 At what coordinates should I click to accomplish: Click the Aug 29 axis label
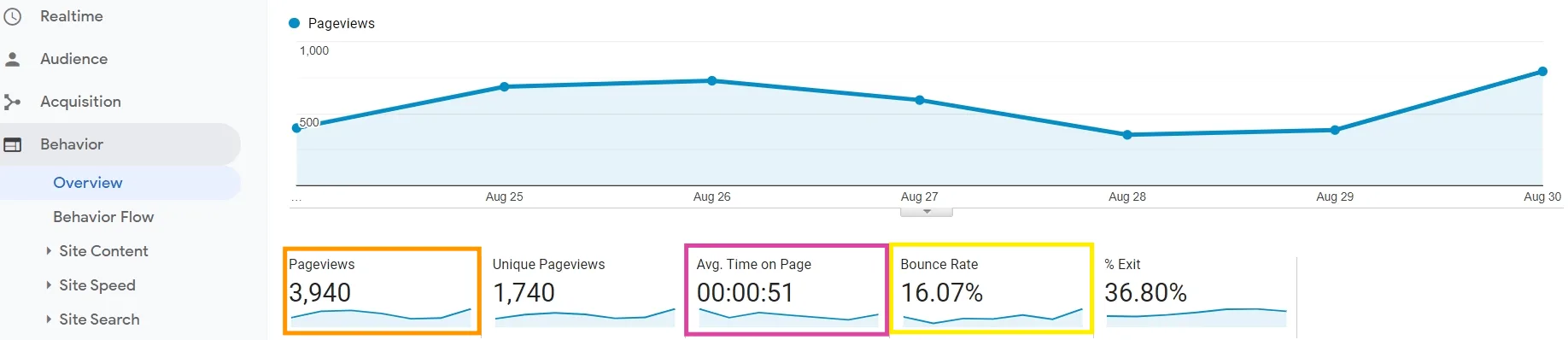click(1335, 196)
